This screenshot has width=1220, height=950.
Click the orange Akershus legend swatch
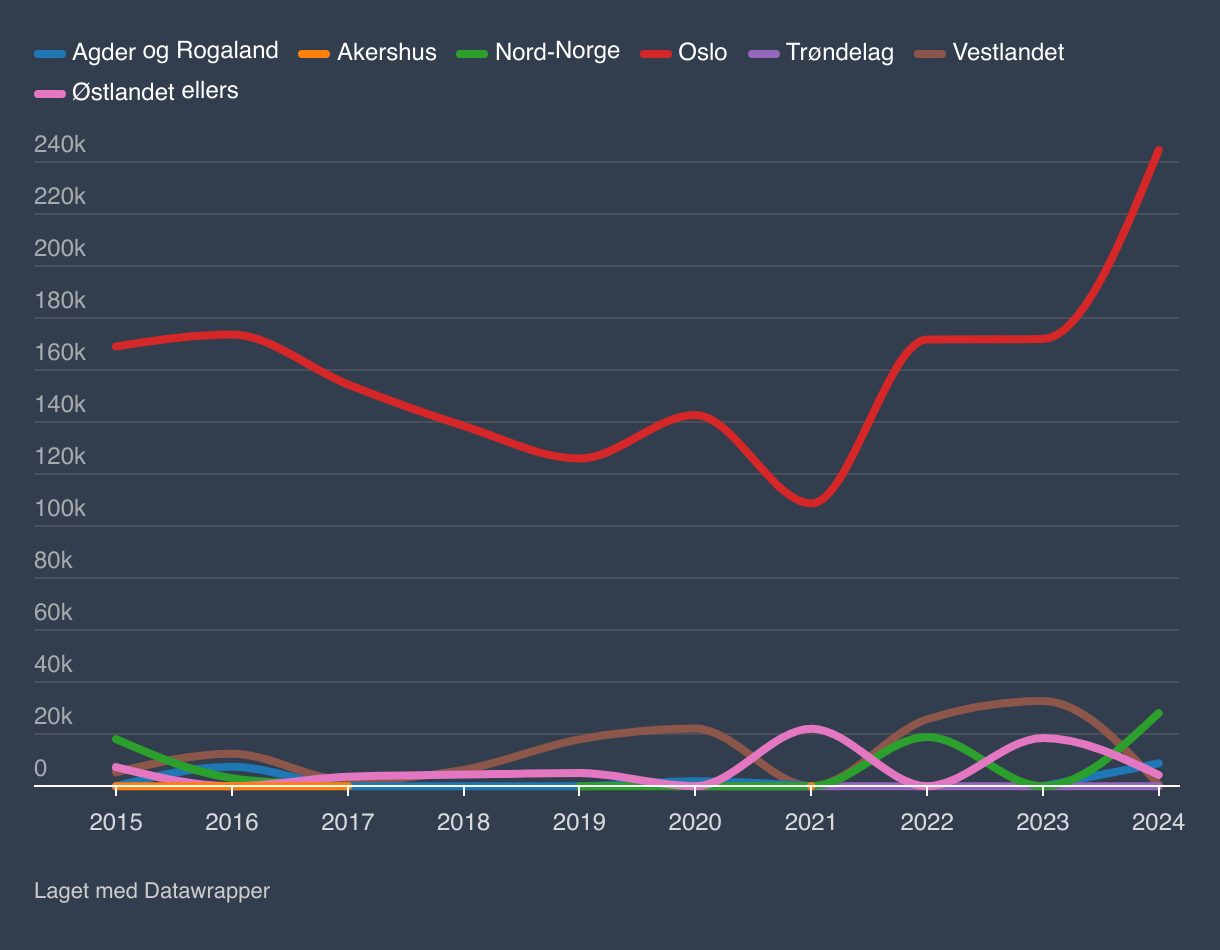coord(314,53)
